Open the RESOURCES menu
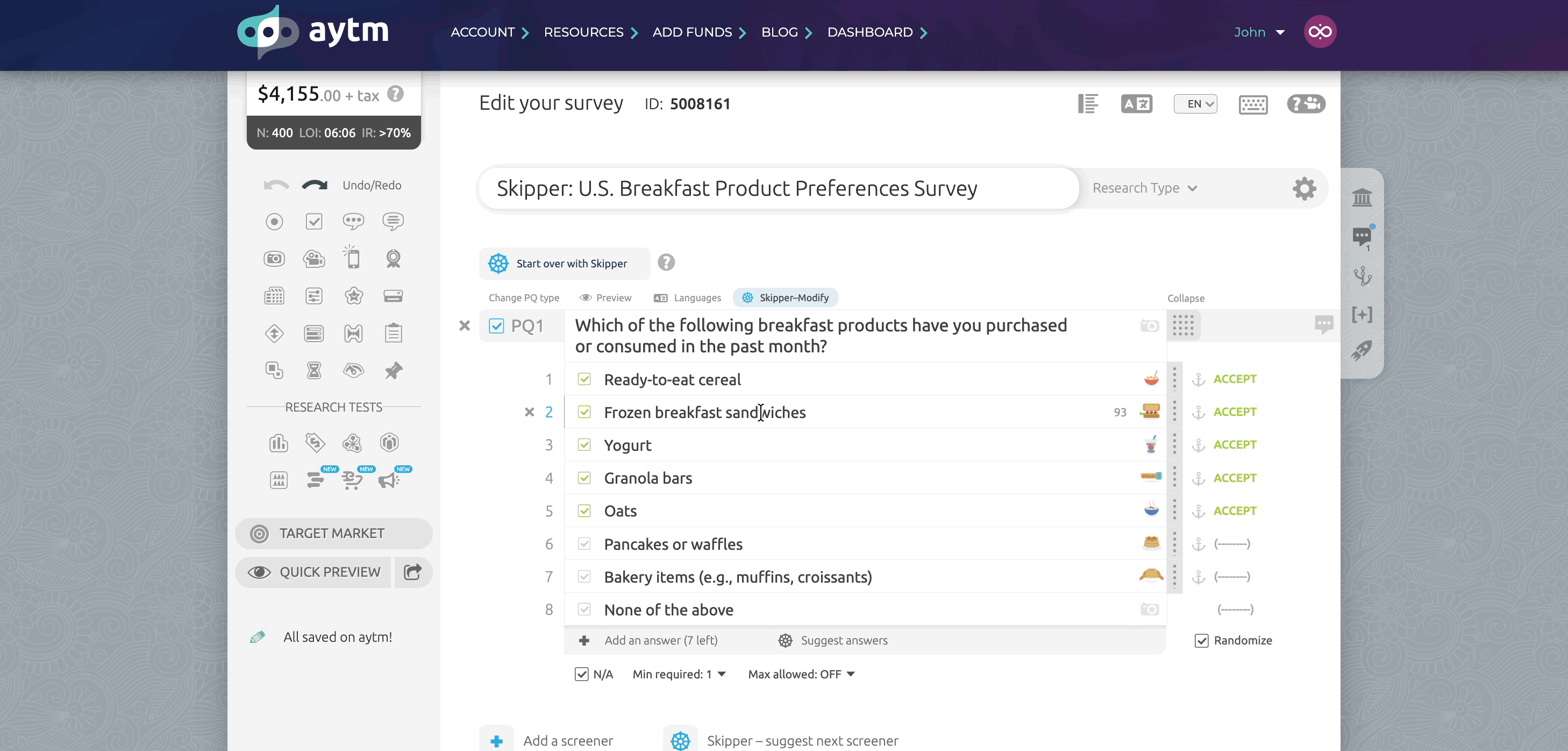Viewport: 1568px width, 751px height. tap(590, 32)
